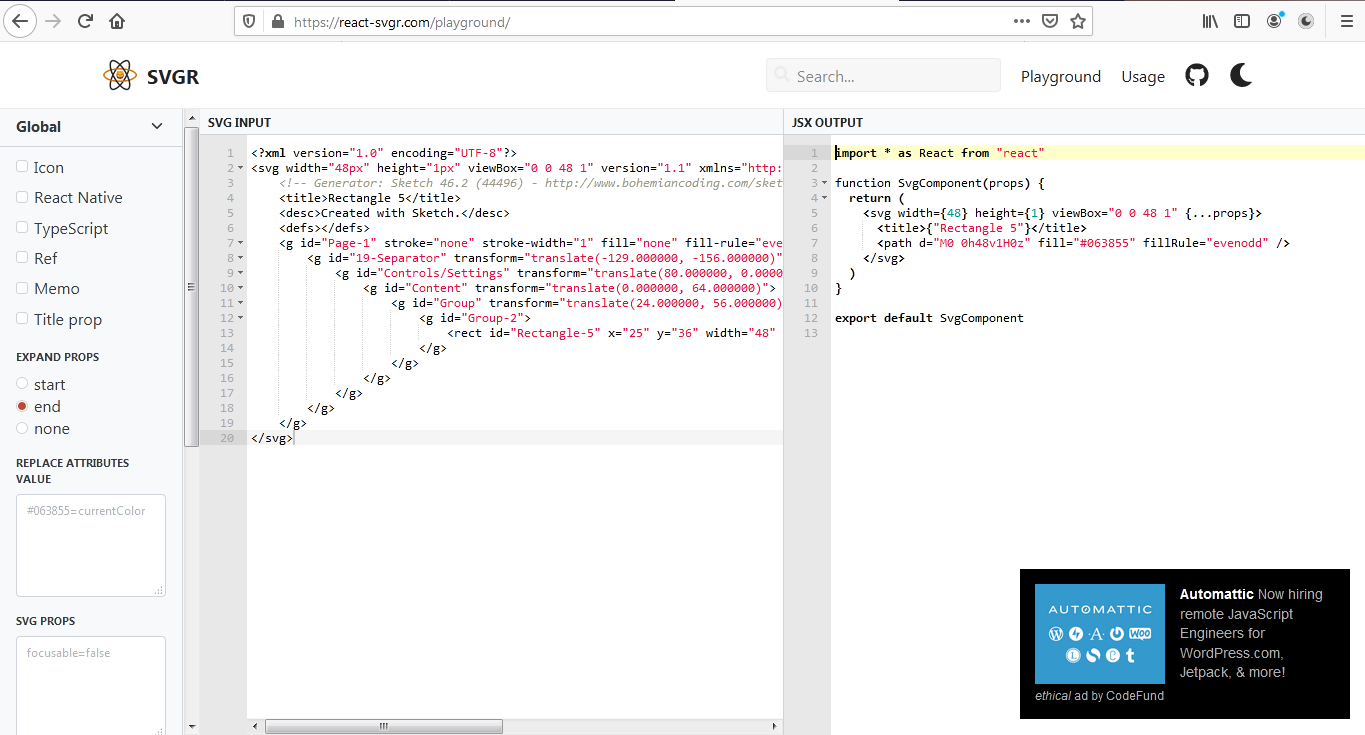Open the Firefox account avatar icon
Image resolution: width=1365 pixels, height=735 pixels.
coord(1274,21)
